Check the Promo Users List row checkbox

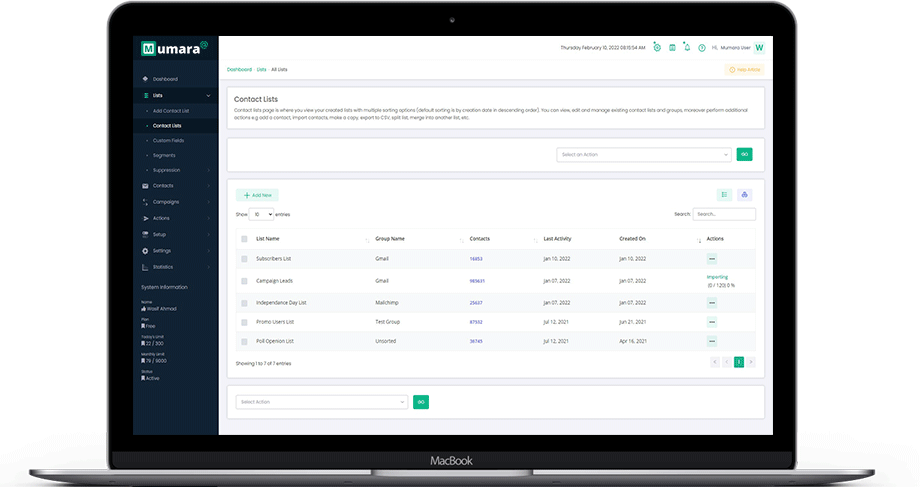[x=244, y=322]
